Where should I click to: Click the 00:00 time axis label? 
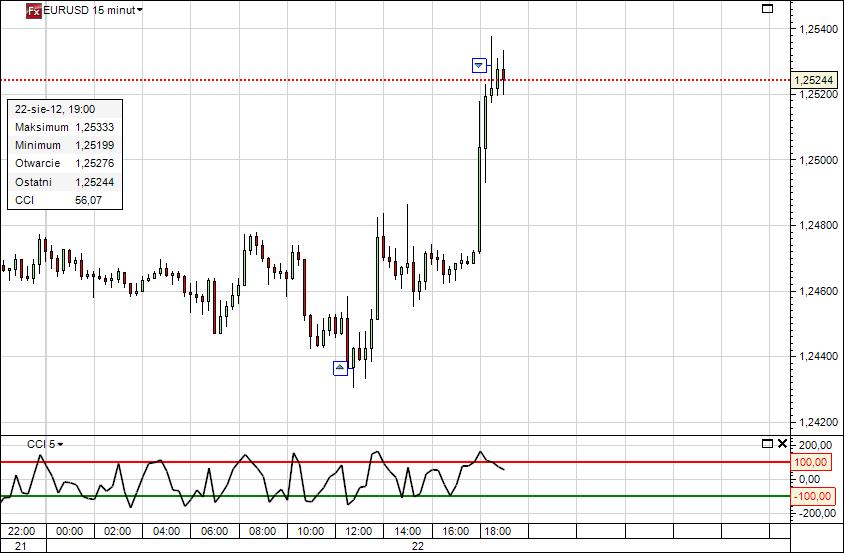pos(69,531)
